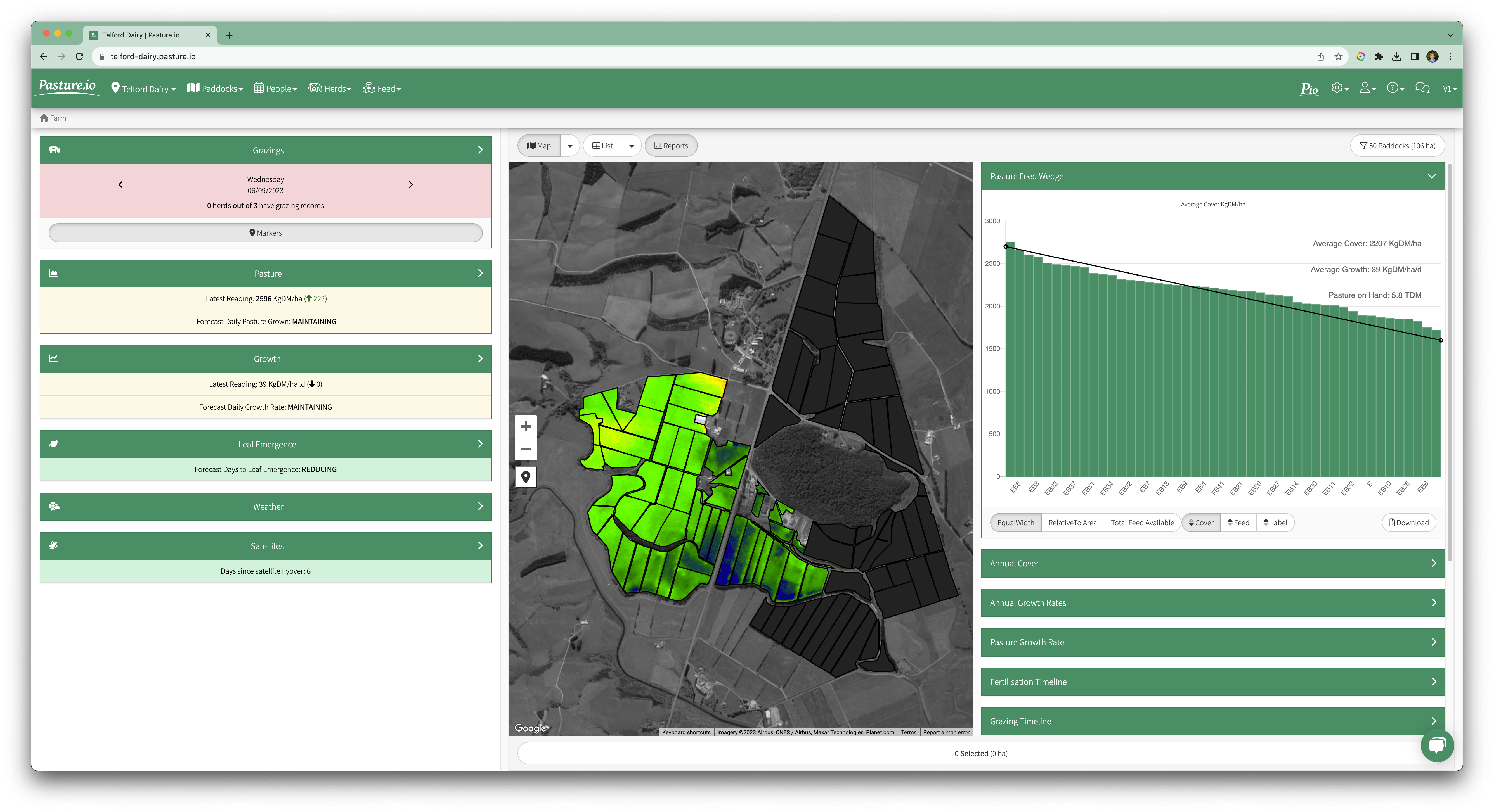Open the live chat bubble widget
1494x812 pixels.
tap(1437, 745)
